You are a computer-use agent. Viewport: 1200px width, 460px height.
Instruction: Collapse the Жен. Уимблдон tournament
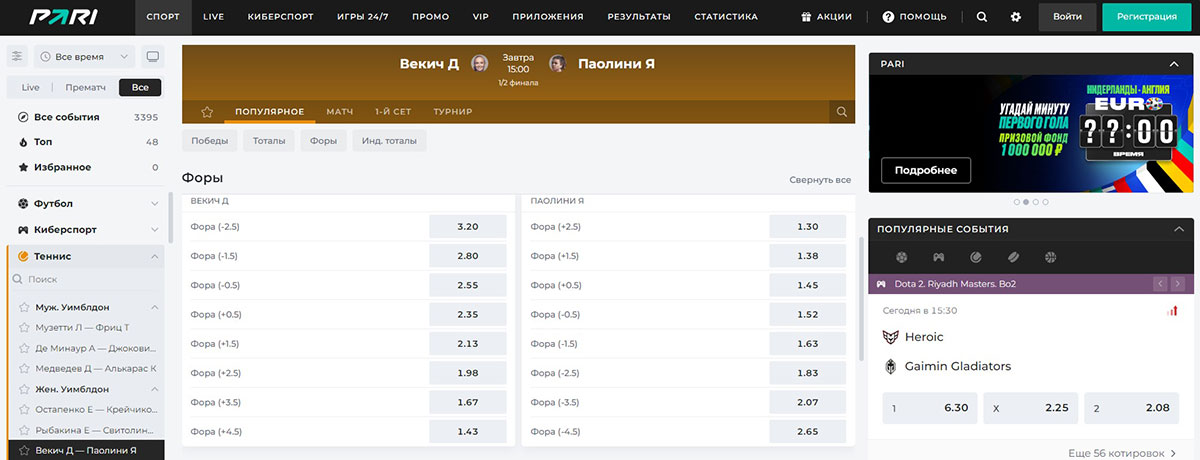(155, 389)
